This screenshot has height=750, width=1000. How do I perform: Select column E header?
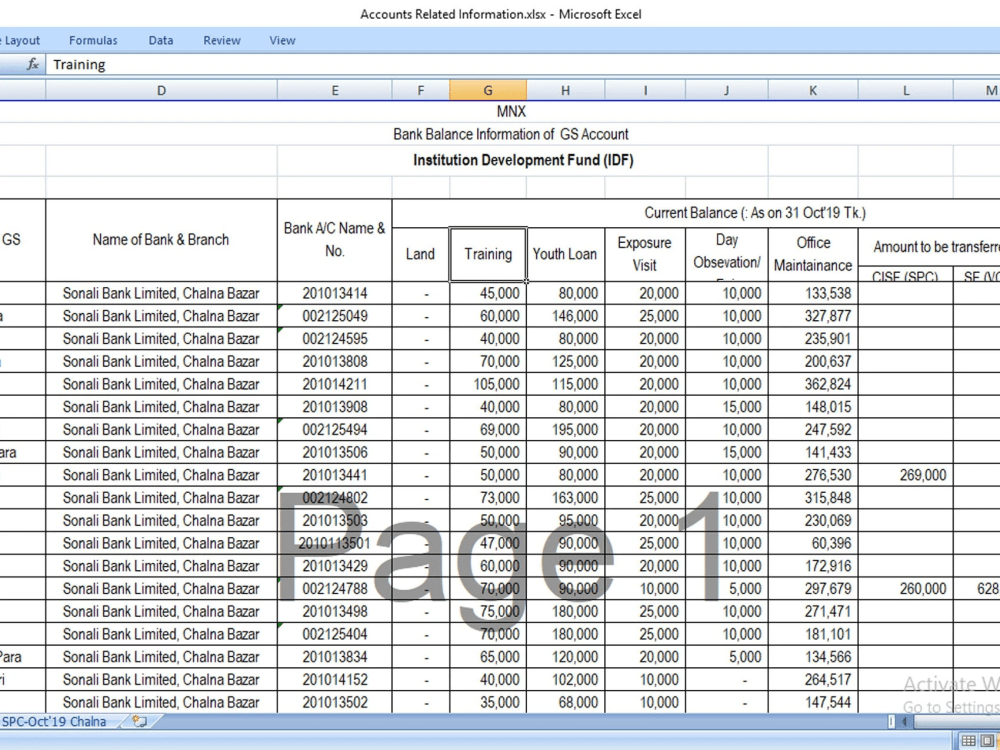point(335,91)
